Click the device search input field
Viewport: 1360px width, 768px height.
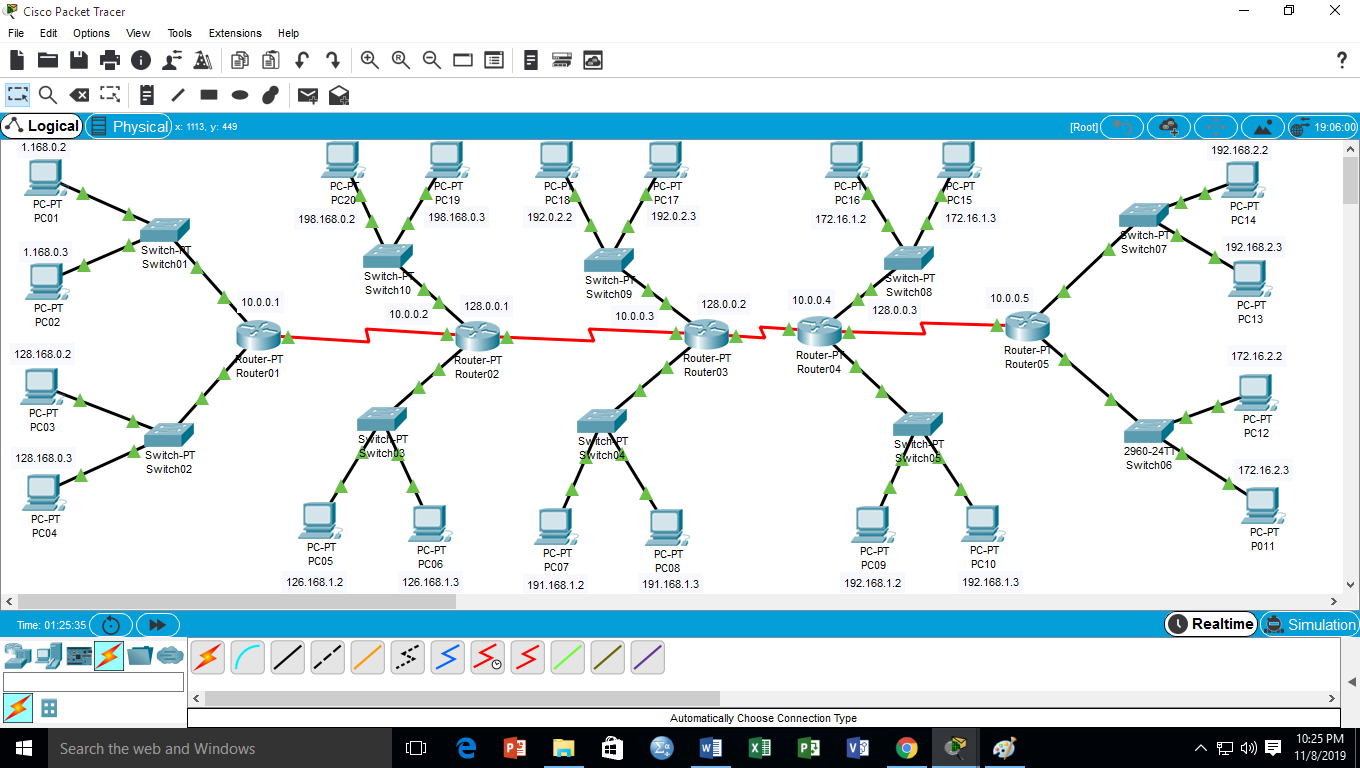(x=94, y=682)
